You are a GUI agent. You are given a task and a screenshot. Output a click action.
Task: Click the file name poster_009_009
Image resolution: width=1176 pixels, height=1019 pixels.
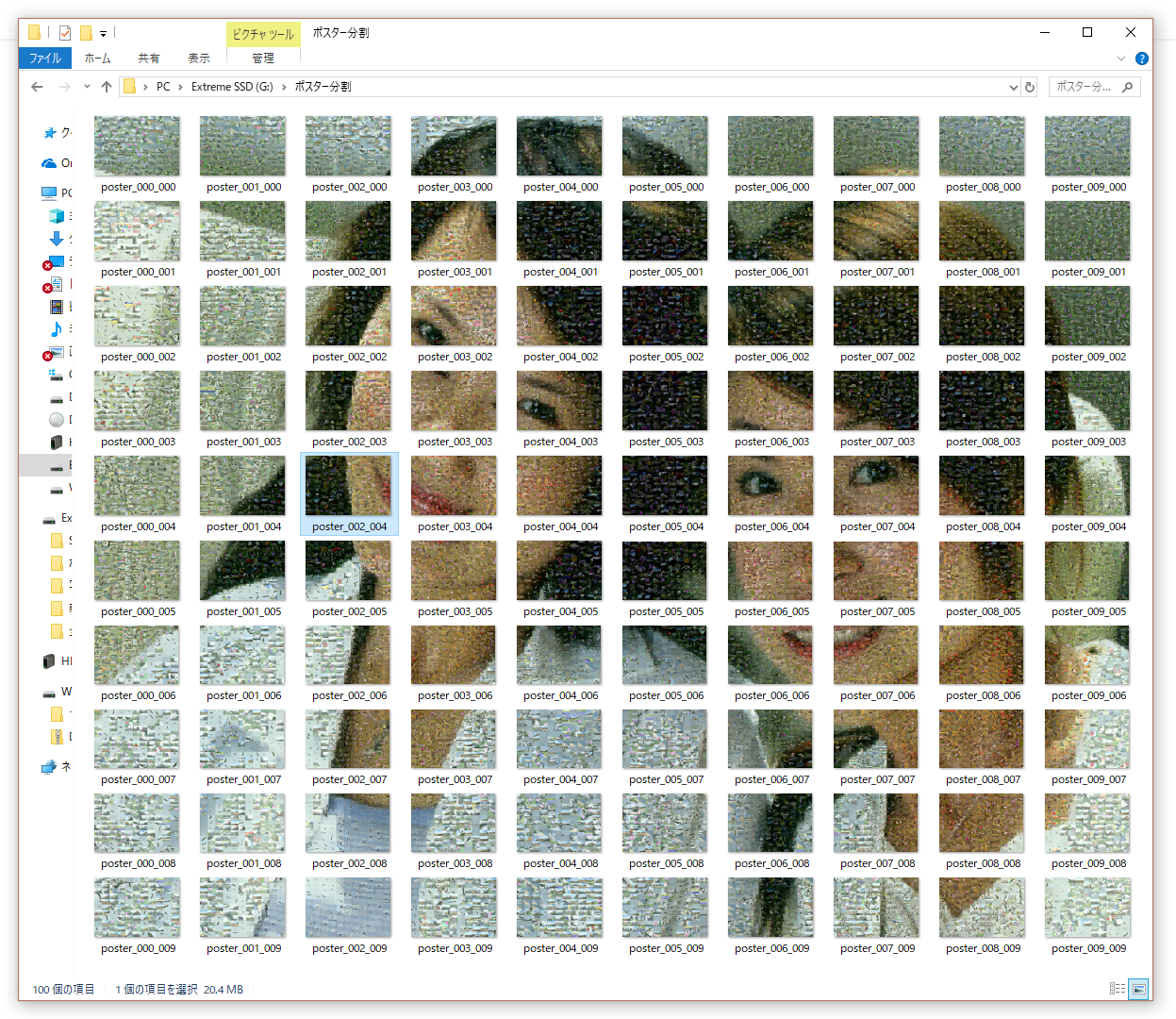(x=1088, y=948)
